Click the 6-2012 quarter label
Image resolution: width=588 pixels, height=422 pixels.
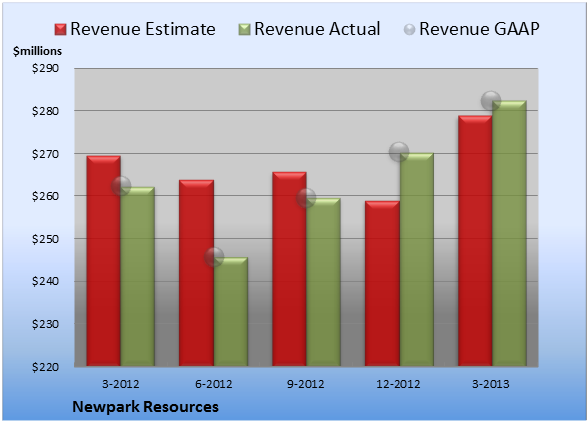[x=213, y=384]
